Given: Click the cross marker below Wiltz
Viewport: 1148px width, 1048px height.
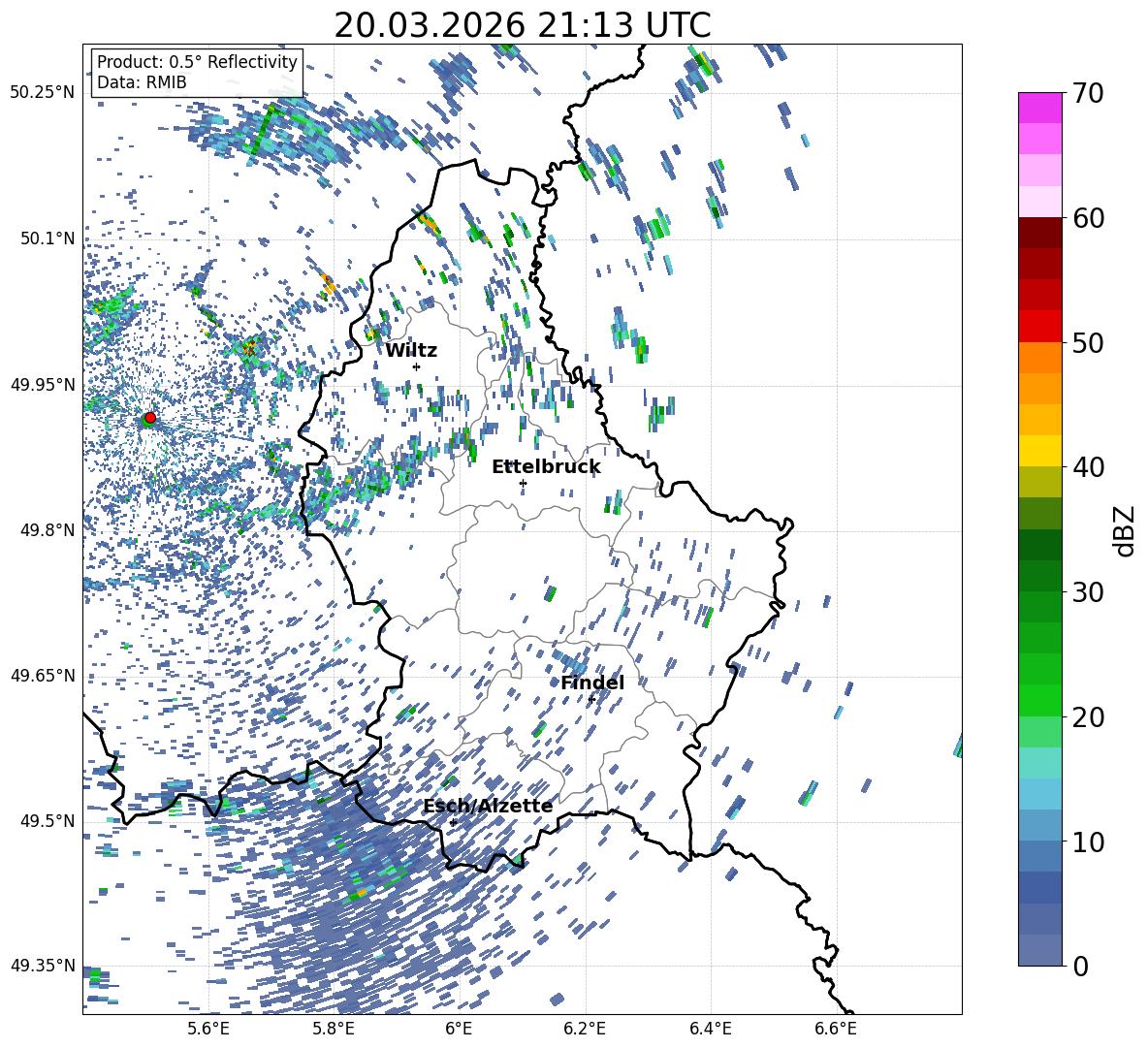Looking at the screenshot, I should pos(416,366).
